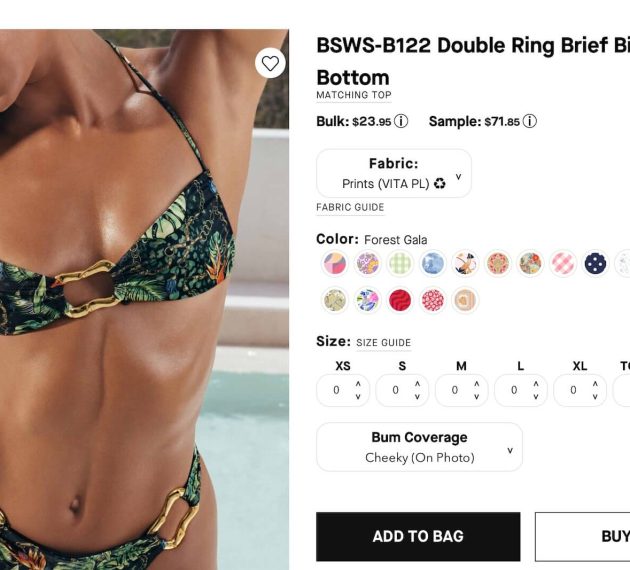Add product to wishlist with heart icon
Screen dimensions: 630x570
coord(270,63)
